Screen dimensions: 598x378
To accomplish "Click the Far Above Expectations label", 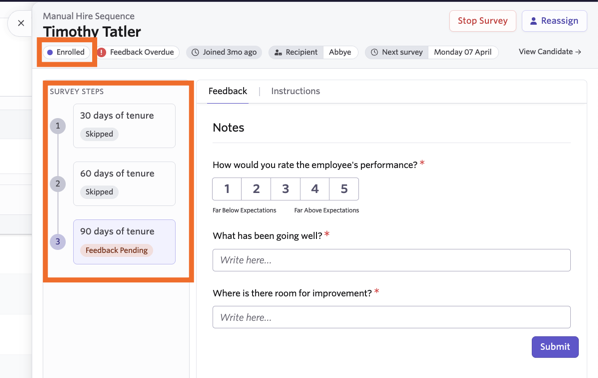I will [326, 210].
